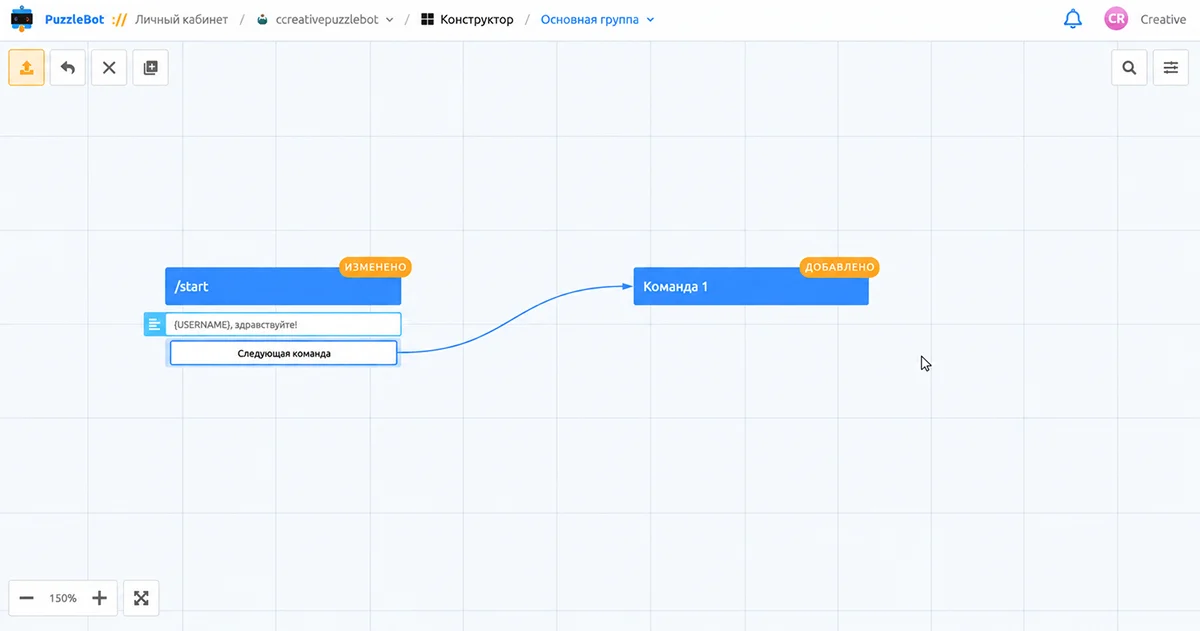The width and height of the screenshot is (1200, 631).
Task: Click the Следующая команда button
Action: click(284, 353)
